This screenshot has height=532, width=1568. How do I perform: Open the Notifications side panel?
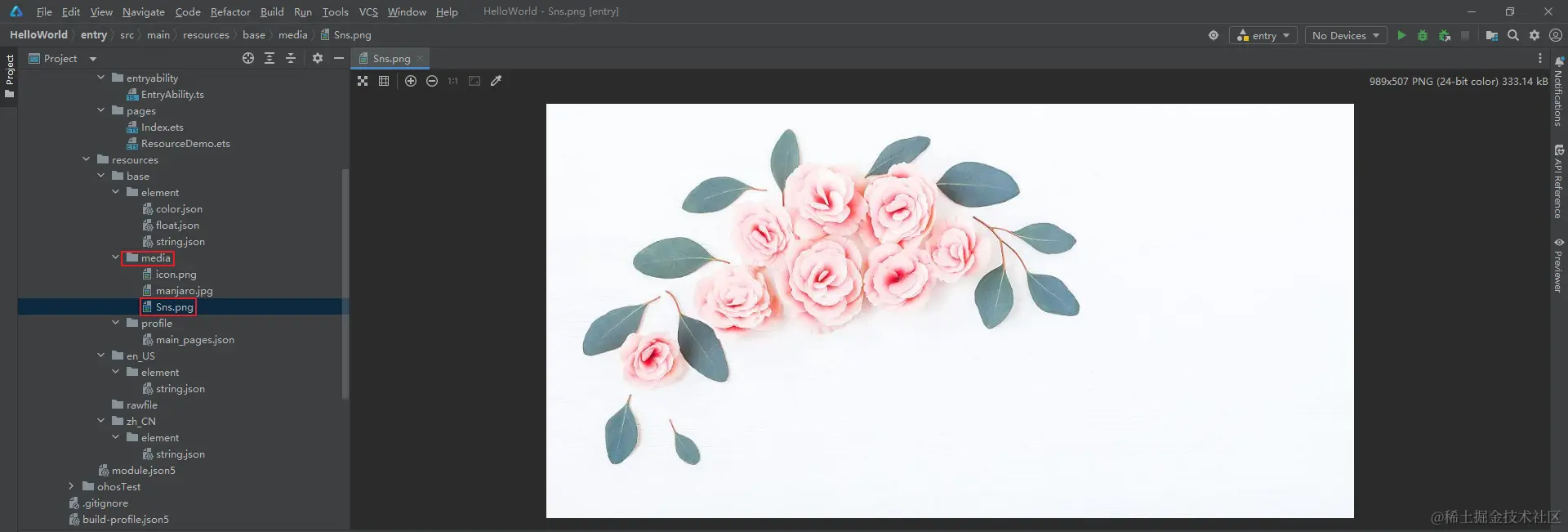1559,91
